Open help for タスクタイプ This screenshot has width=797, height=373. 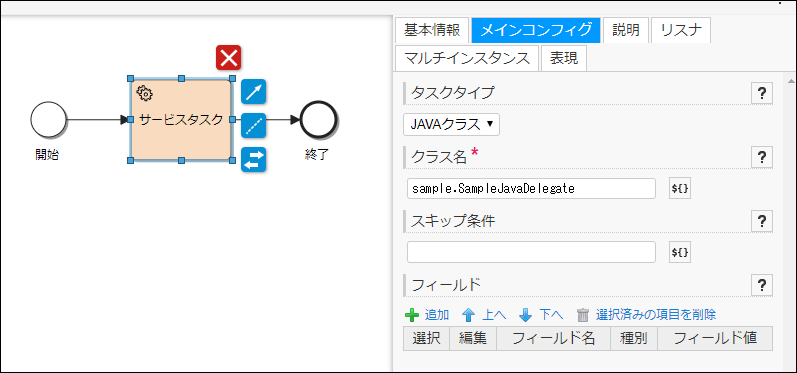point(761,93)
